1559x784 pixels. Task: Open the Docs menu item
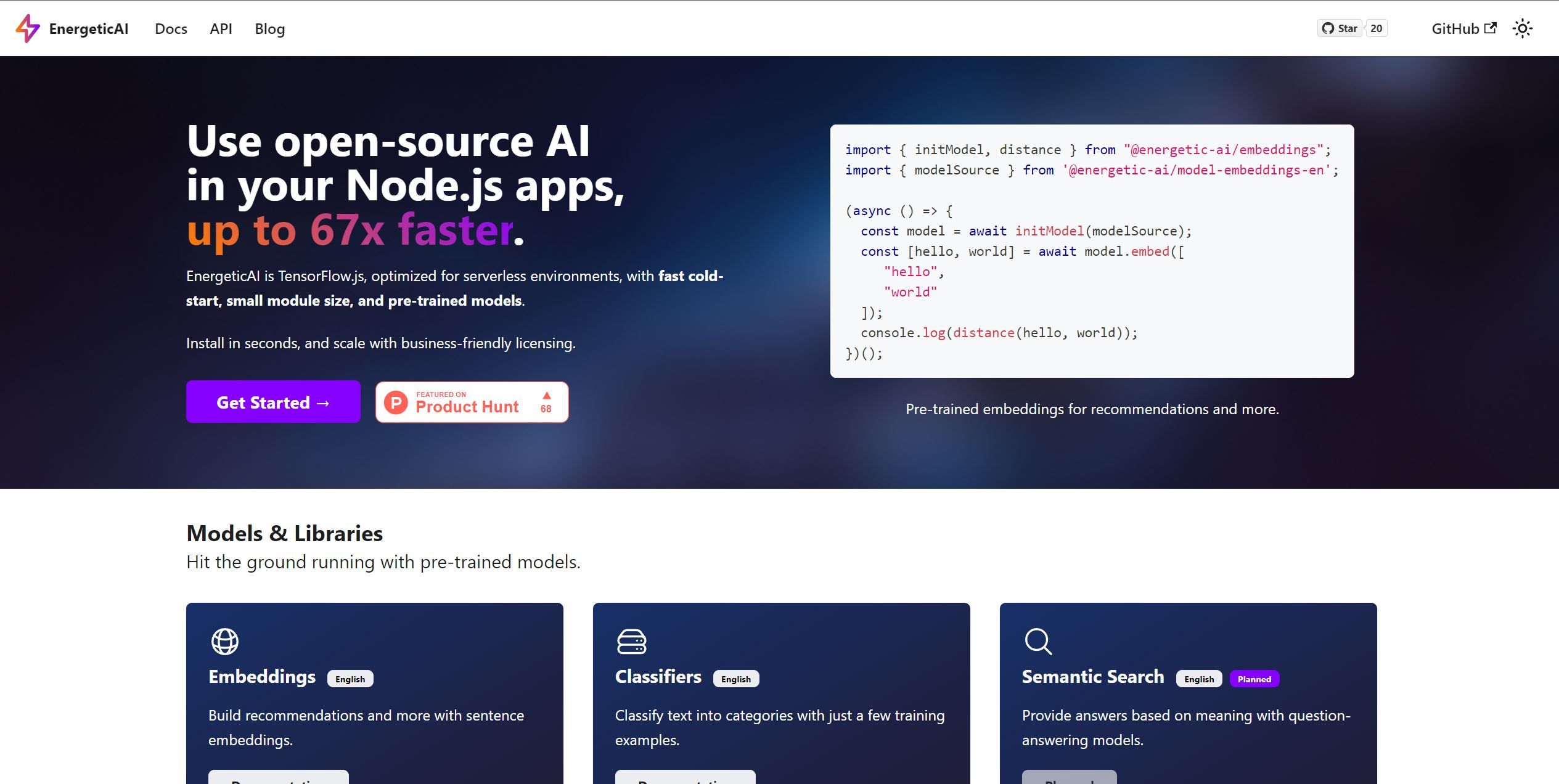[171, 29]
